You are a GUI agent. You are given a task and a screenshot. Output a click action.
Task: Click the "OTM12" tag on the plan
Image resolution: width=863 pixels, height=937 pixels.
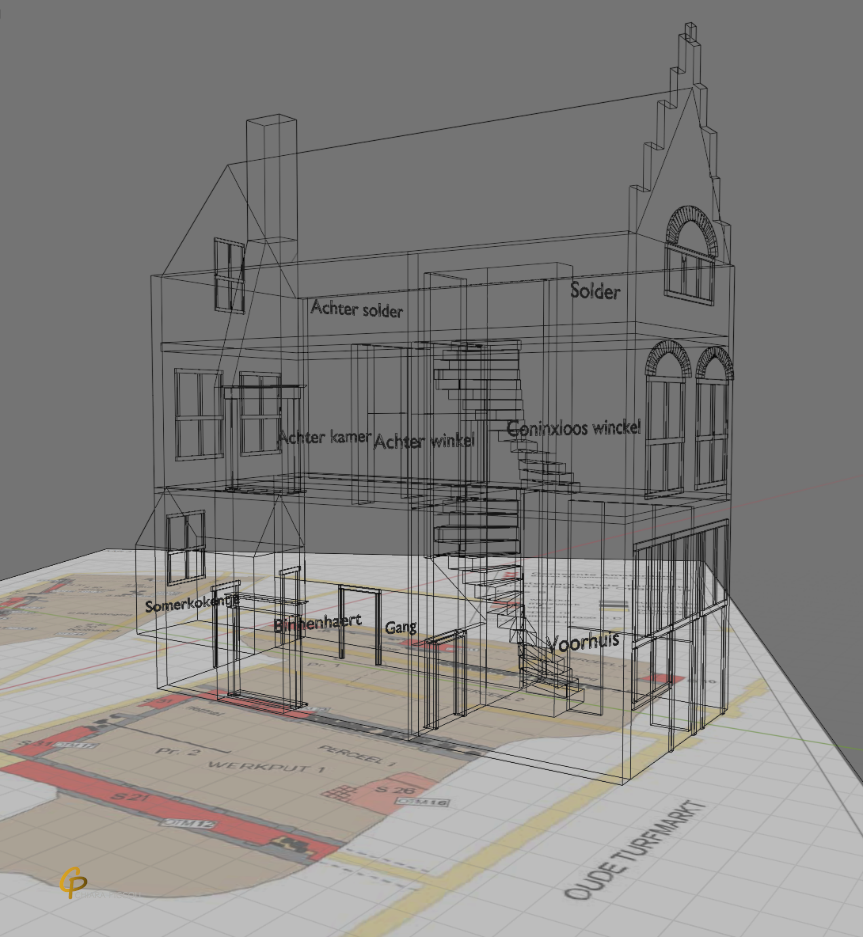click(x=189, y=824)
